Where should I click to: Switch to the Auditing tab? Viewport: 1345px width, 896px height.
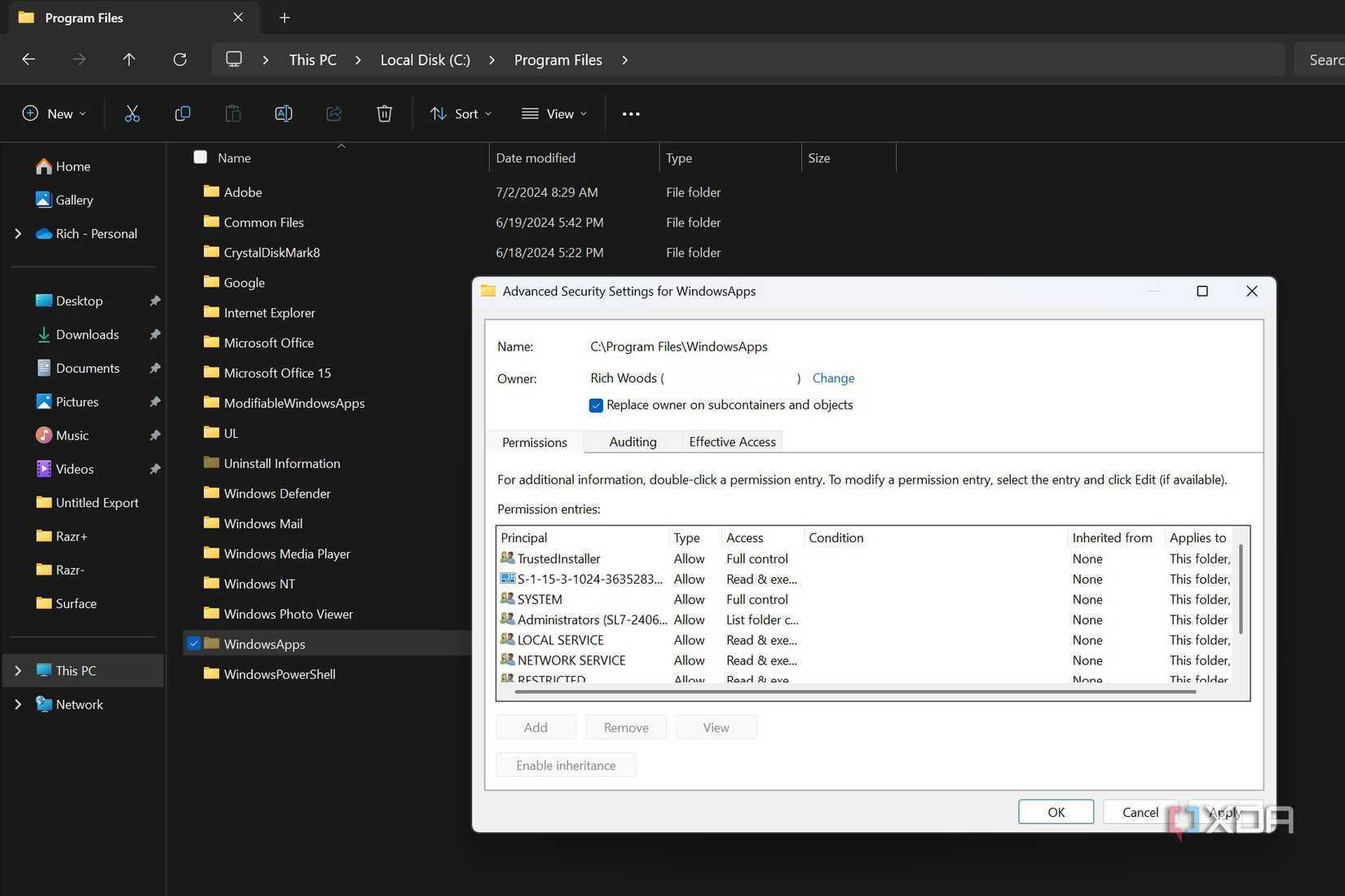tap(632, 441)
